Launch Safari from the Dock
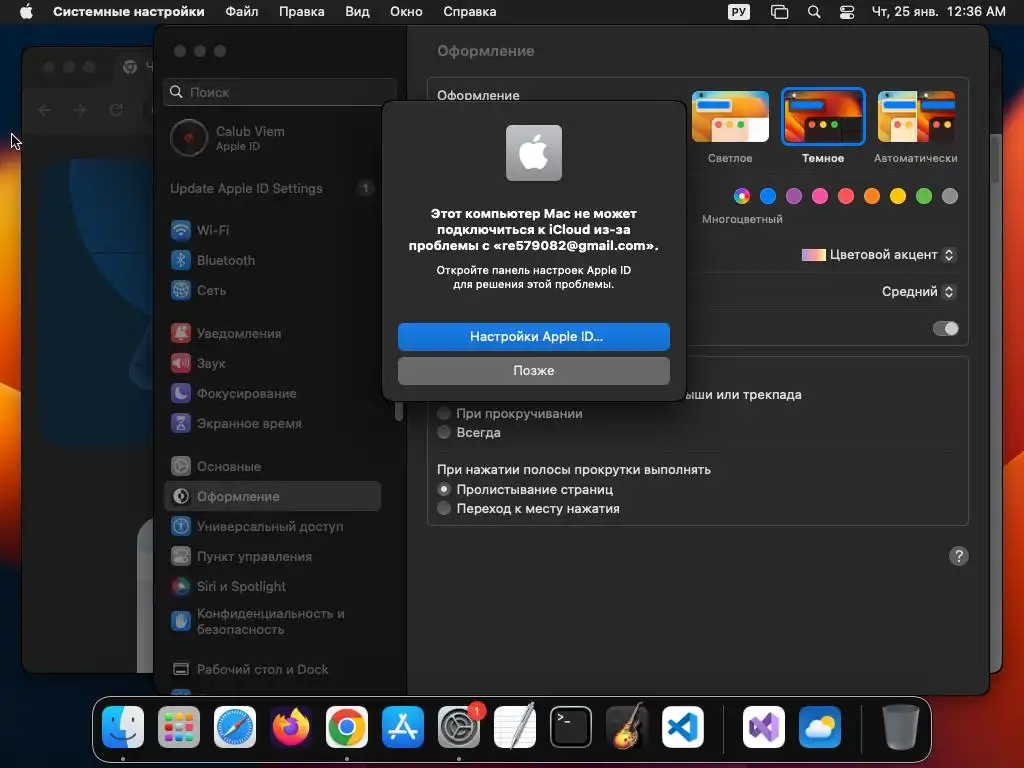Image resolution: width=1024 pixels, height=768 pixels. (x=235, y=727)
